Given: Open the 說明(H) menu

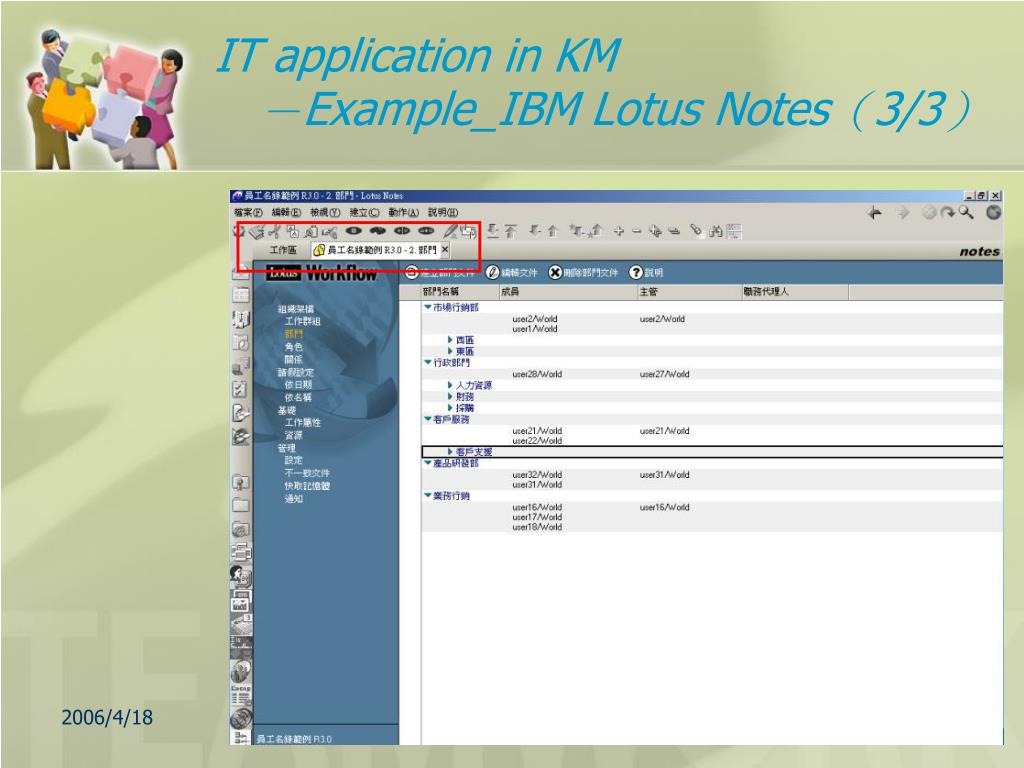Looking at the screenshot, I should coord(443,212).
